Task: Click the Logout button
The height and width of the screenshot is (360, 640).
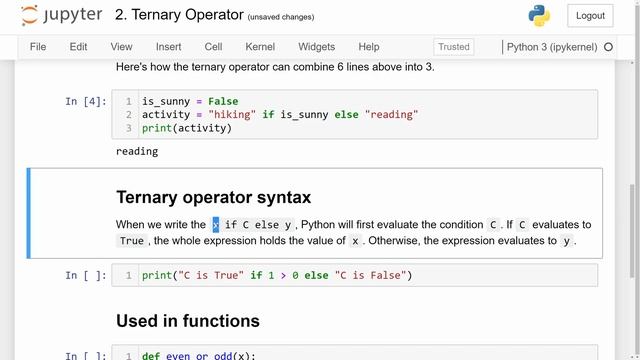Action: [x=590, y=16]
